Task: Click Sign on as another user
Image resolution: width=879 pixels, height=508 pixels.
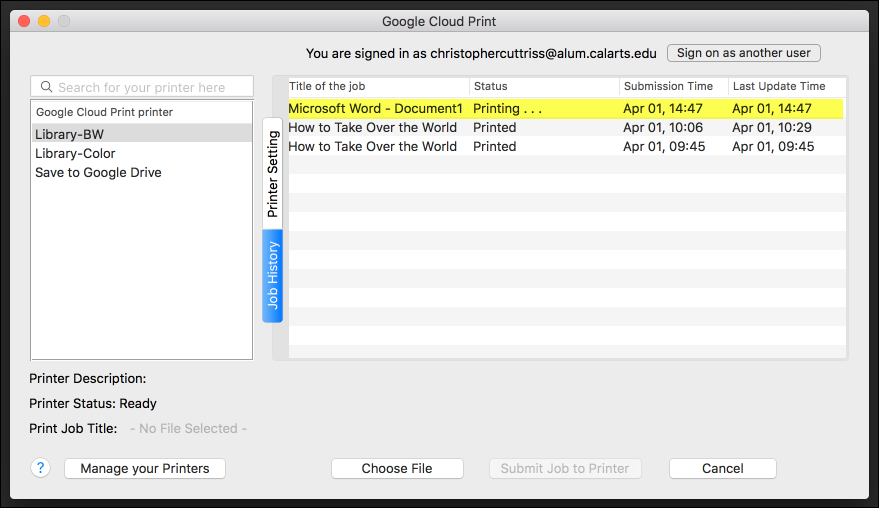Action: click(743, 53)
